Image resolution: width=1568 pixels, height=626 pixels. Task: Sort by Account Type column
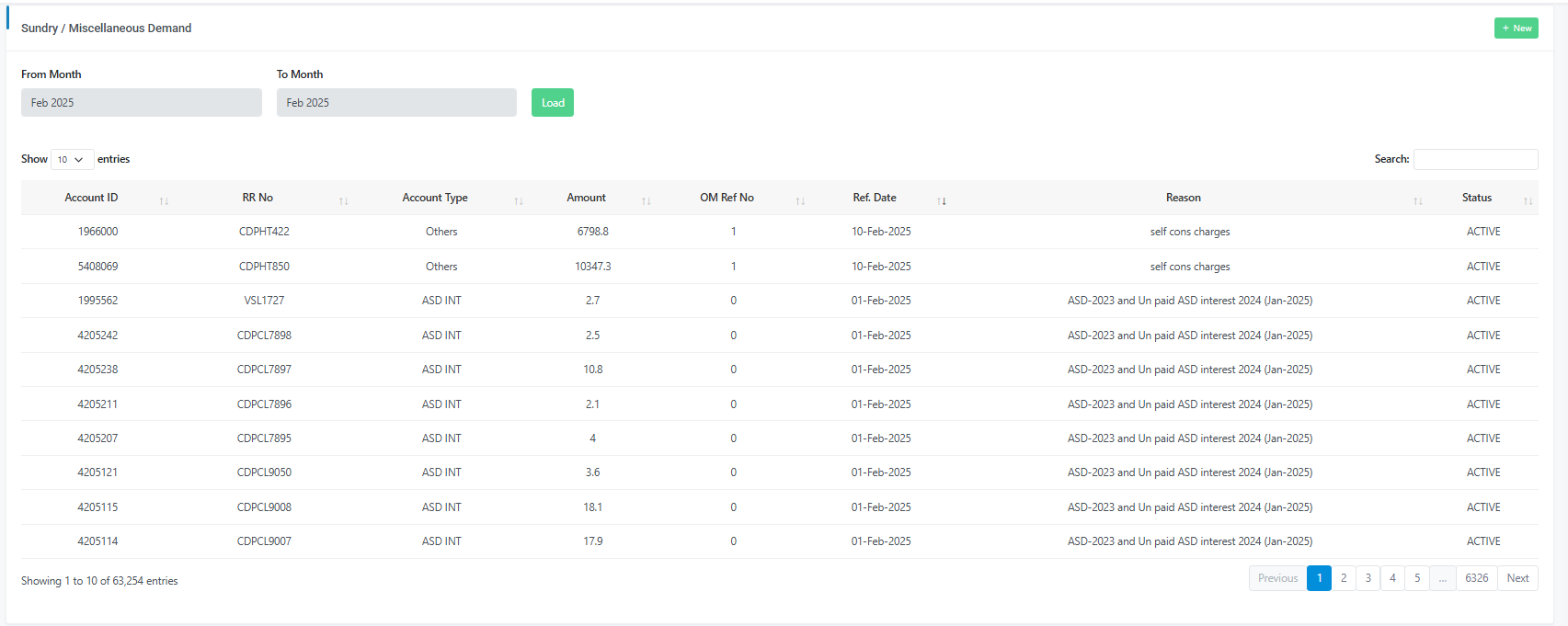[x=435, y=198]
